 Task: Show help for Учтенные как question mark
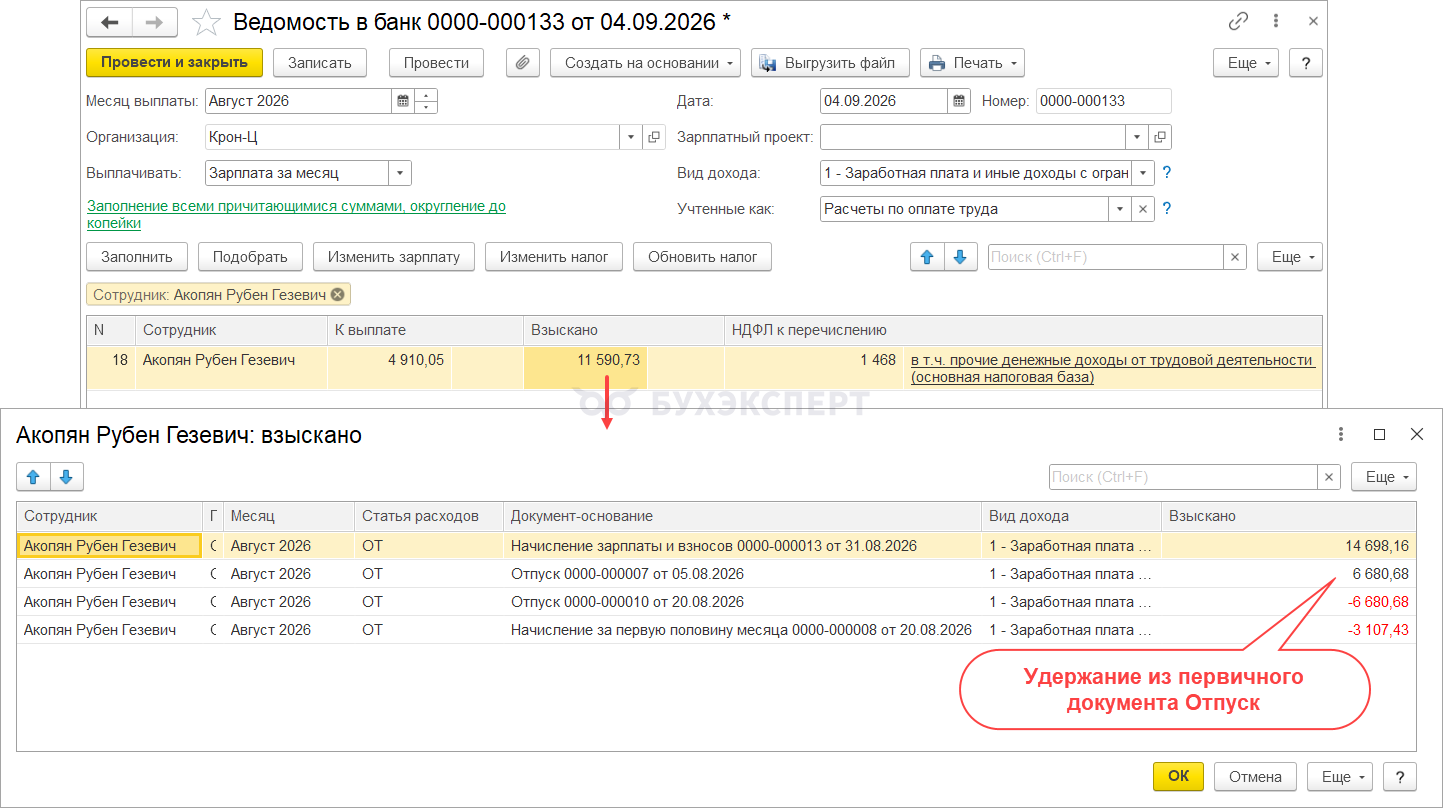pyautogui.click(x=1166, y=209)
